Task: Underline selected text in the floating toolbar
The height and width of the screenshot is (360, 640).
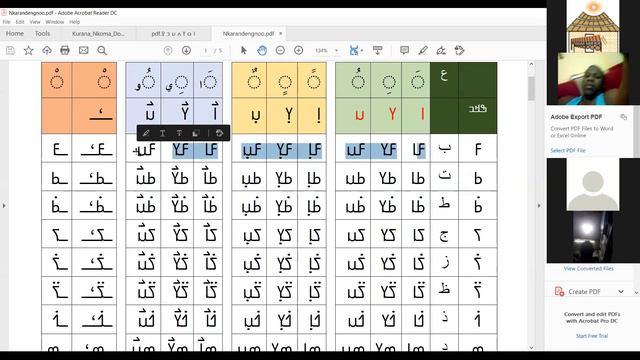Action: point(162,133)
